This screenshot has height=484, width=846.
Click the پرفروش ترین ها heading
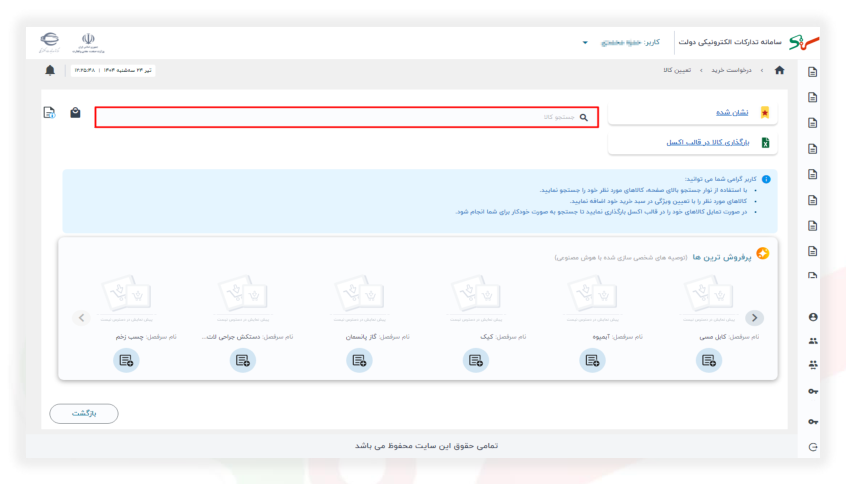coord(721,257)
